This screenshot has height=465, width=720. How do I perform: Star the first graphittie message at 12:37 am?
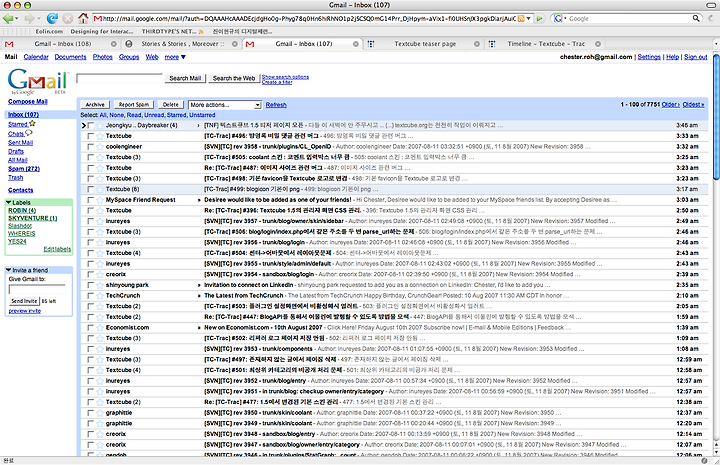pyautogui.click(x=100, y=413)
